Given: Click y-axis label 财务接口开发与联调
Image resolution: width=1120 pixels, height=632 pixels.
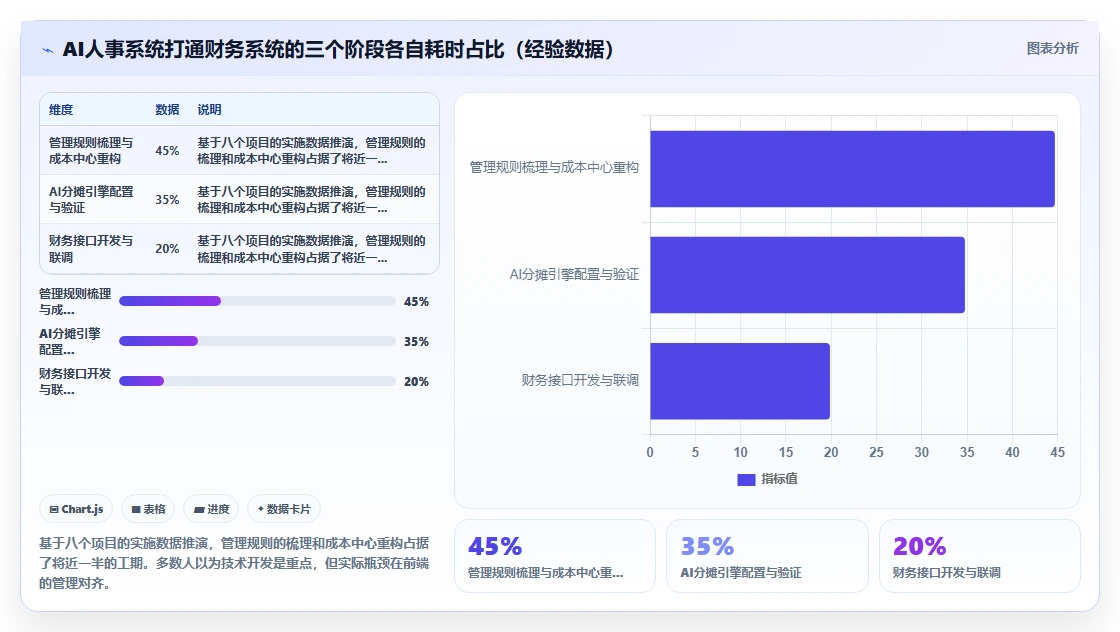Looking at the screenshot, I should [579, 381].
